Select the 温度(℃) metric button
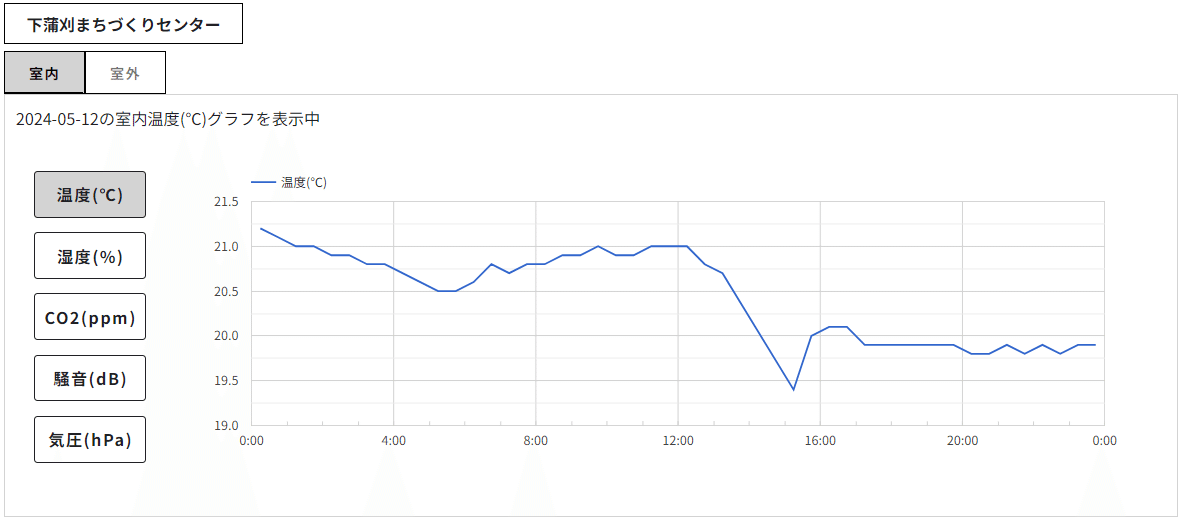 (90, 195)
